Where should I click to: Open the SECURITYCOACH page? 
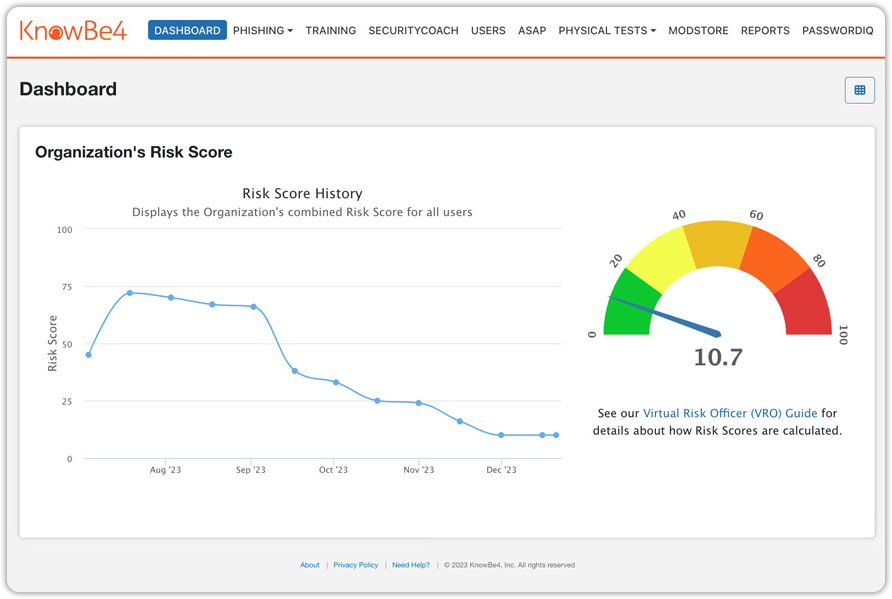pos(413,31)
